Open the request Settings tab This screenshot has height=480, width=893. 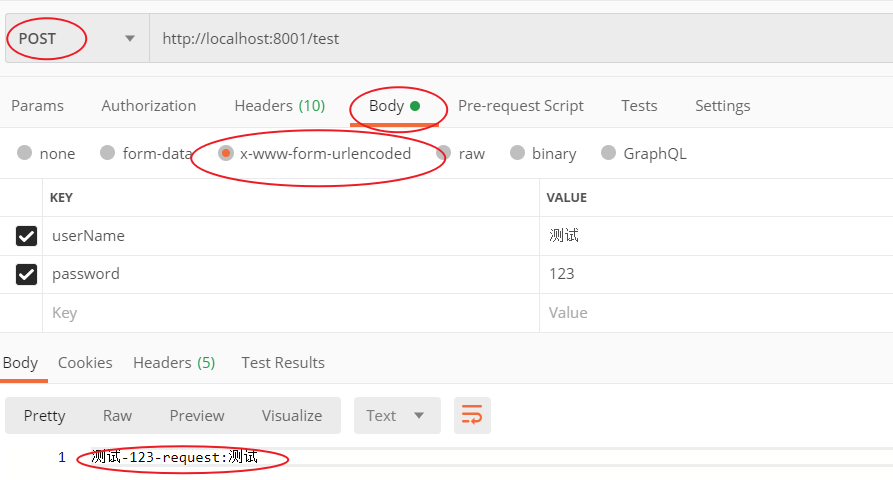(722, 106)
